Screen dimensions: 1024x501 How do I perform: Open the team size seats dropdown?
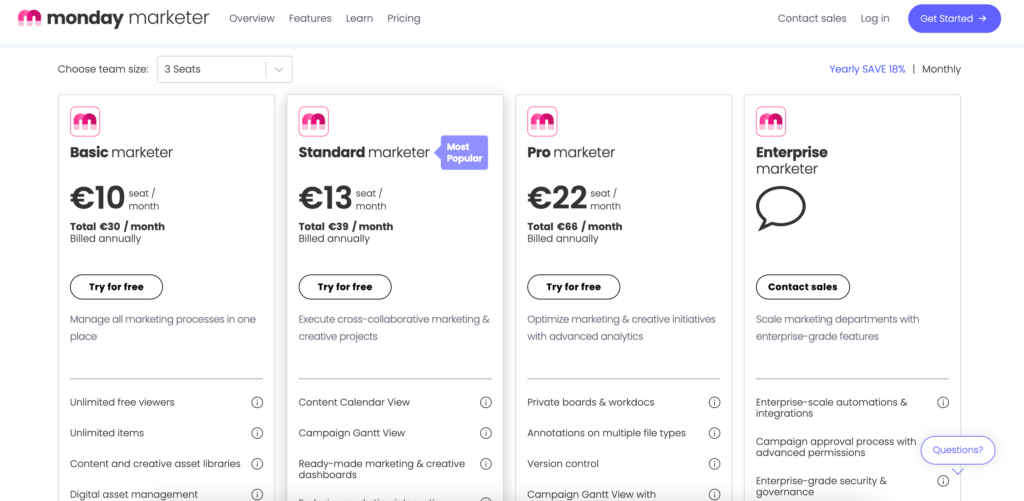224,69
